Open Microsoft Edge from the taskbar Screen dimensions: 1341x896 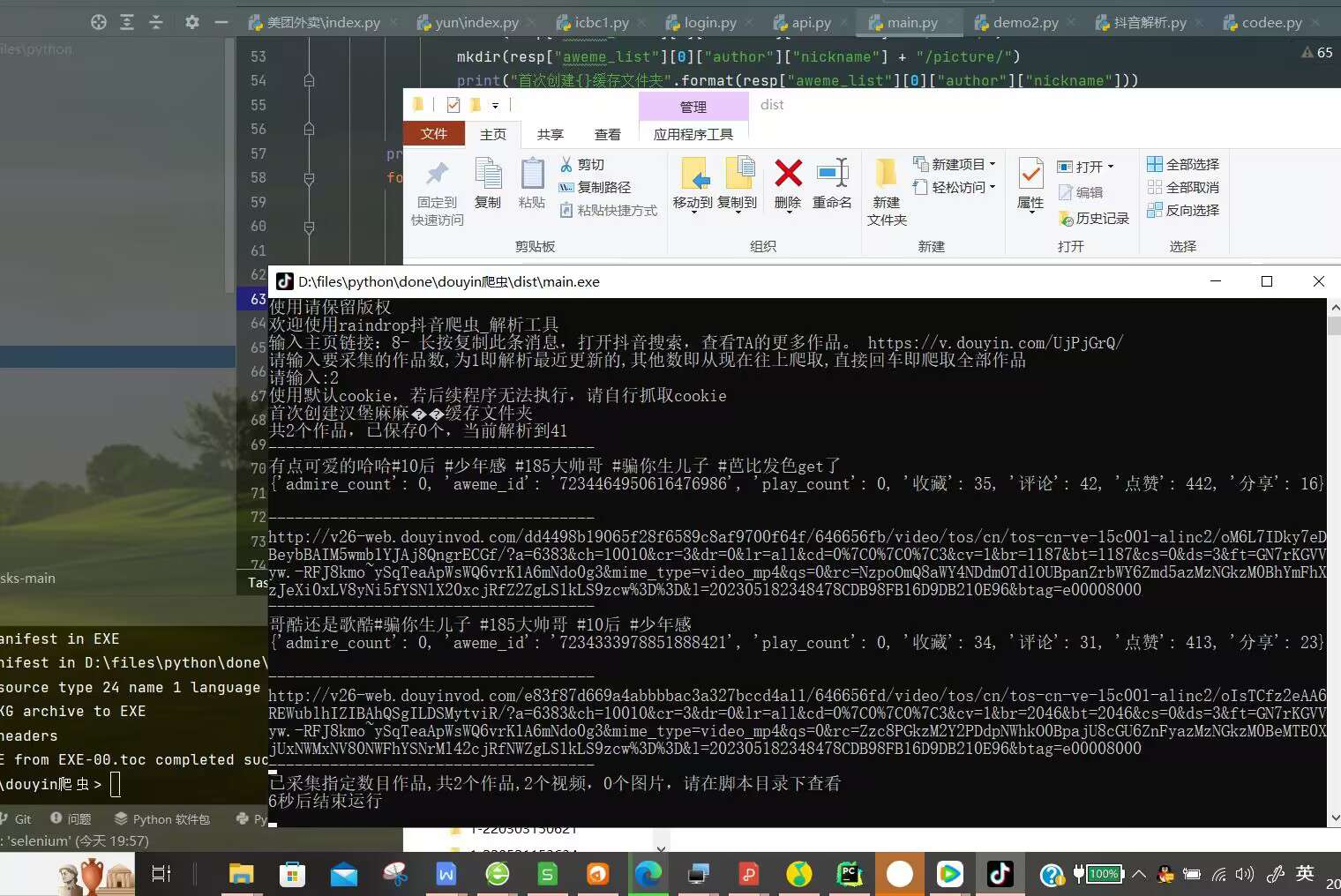(648, 874)
